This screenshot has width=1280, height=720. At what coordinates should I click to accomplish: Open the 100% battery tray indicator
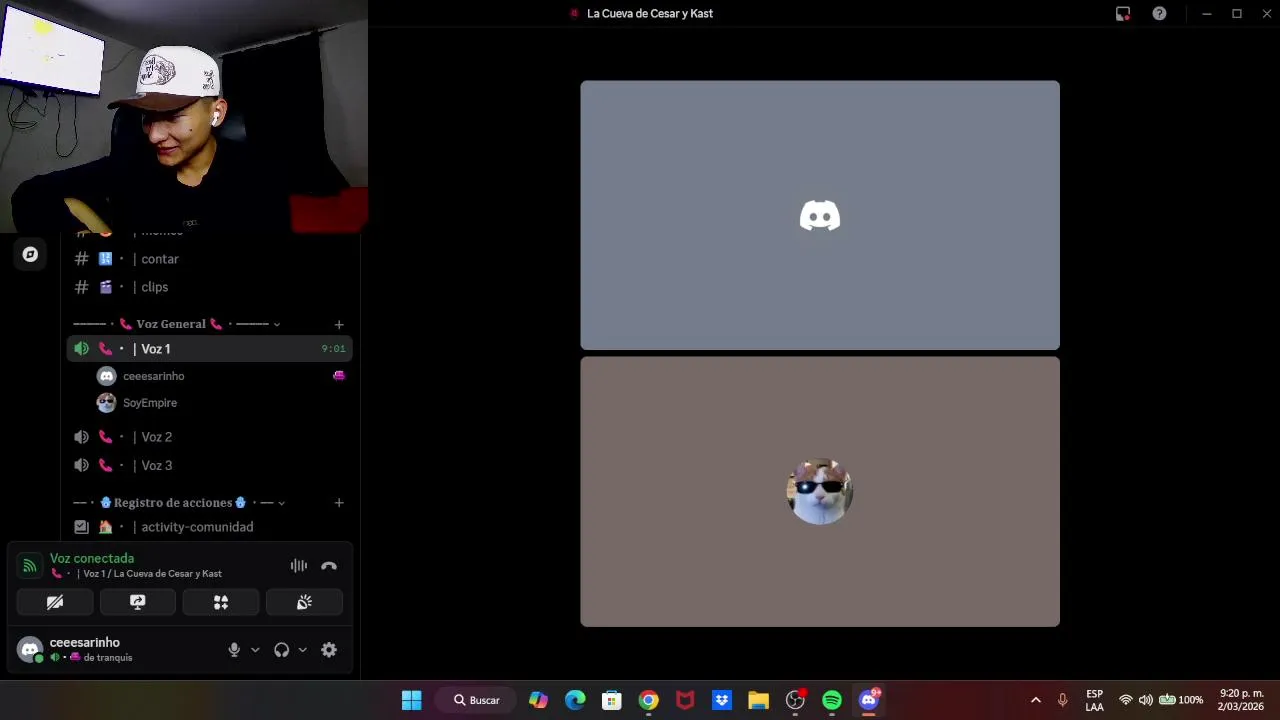pos(1181,700)
